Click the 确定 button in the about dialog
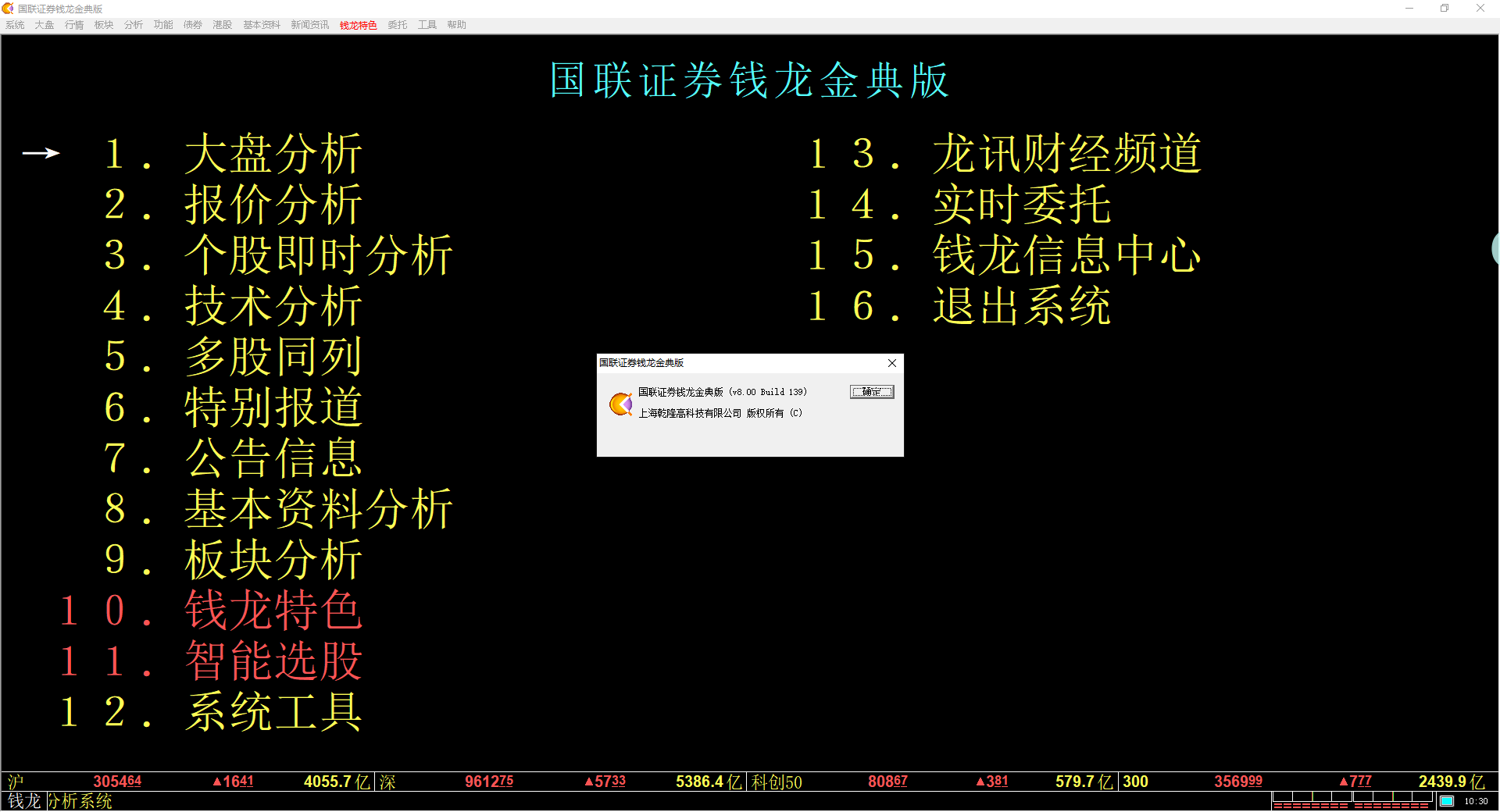 (x=872, y=392)
